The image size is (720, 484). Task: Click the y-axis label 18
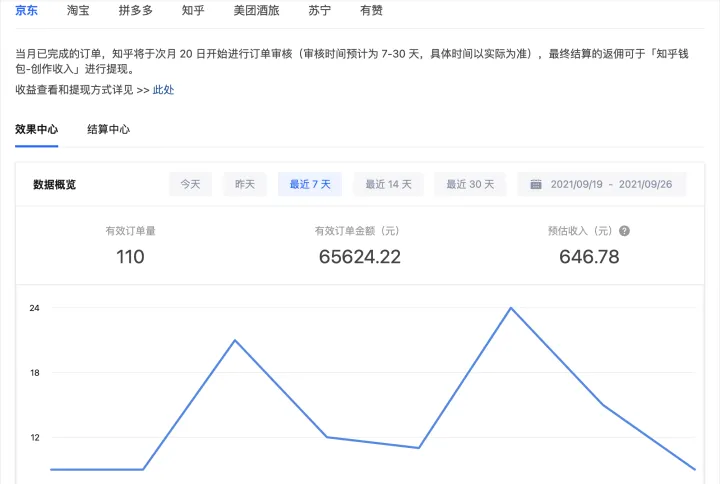35,373
